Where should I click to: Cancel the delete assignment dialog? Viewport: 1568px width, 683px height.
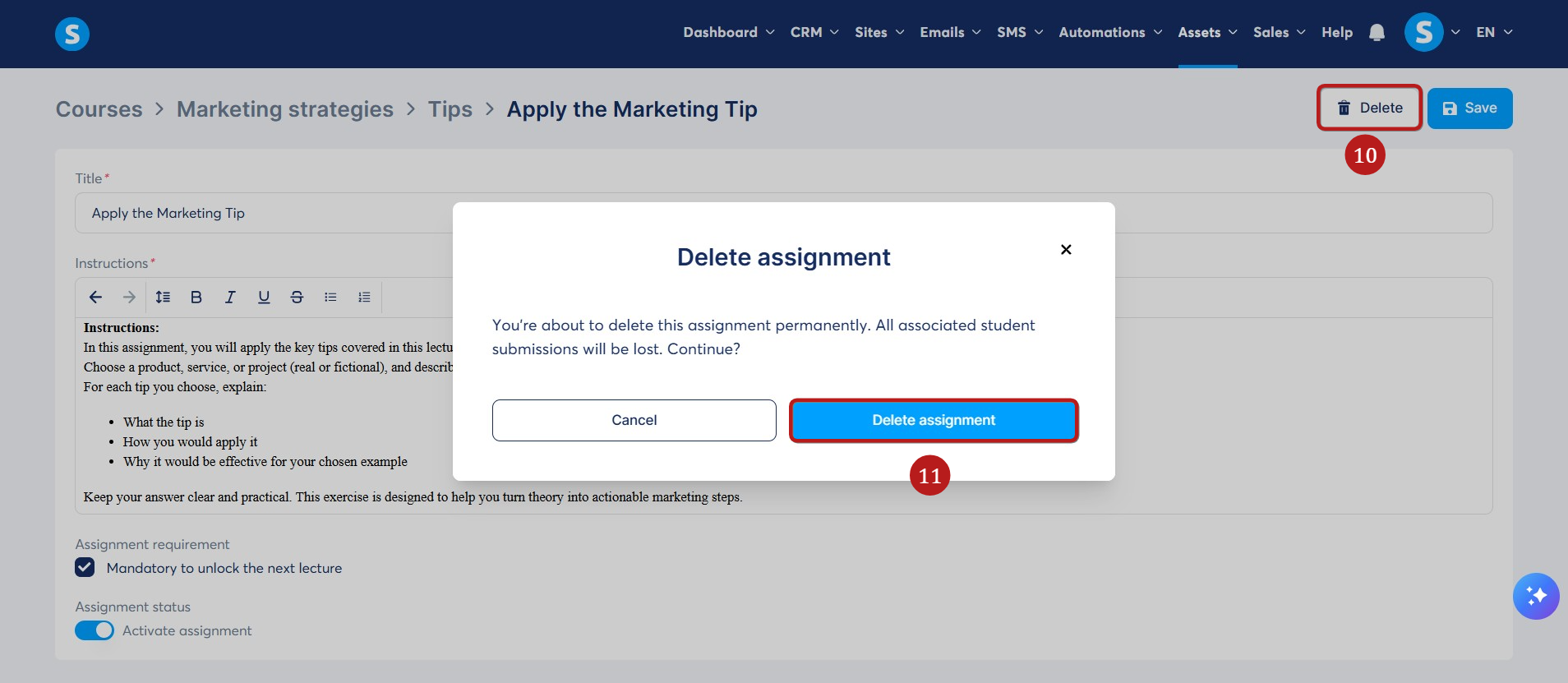[x=634, y=420]
